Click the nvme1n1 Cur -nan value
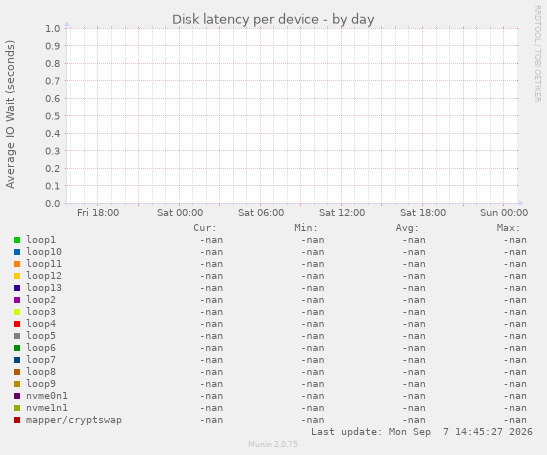Viewport: 547px width, 455px height. point(211,408)
